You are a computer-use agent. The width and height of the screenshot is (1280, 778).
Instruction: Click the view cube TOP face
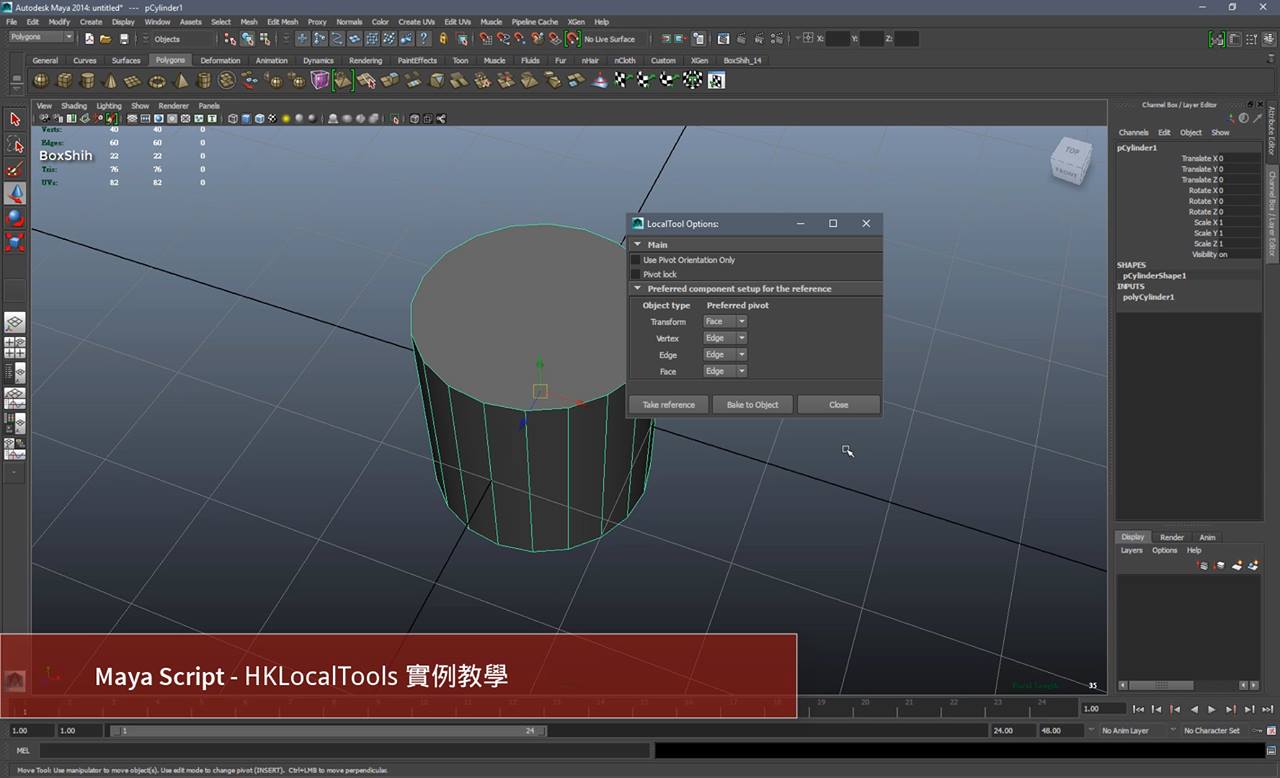[1072, 152]
